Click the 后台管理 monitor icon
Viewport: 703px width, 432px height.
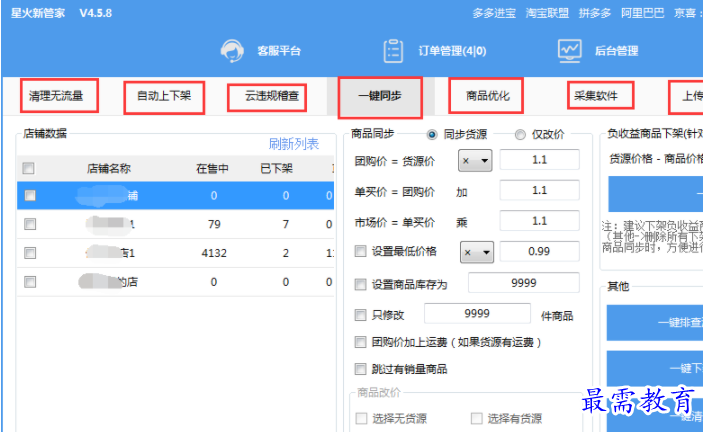click(570, 50)
